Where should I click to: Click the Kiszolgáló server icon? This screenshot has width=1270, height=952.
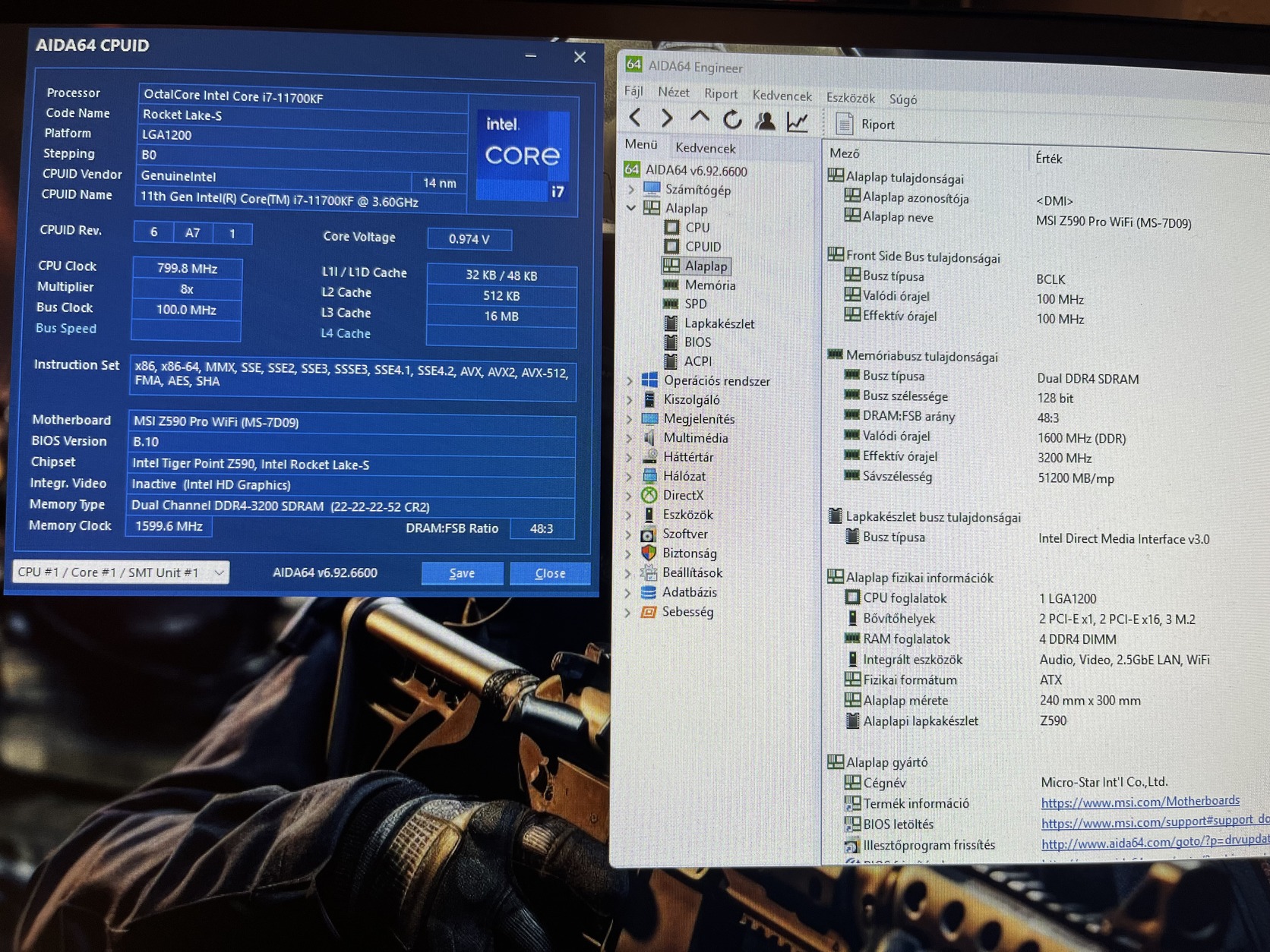(650, 399)
